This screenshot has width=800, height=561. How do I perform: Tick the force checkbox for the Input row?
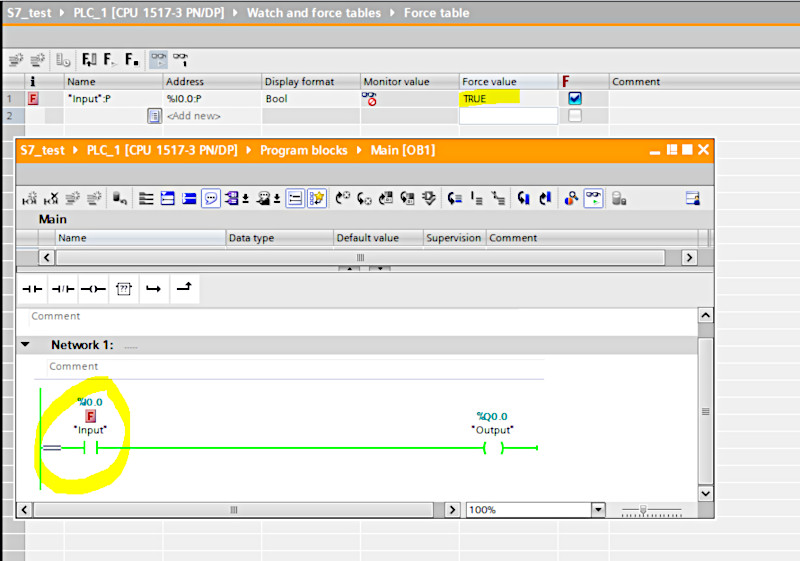(574, 98)
